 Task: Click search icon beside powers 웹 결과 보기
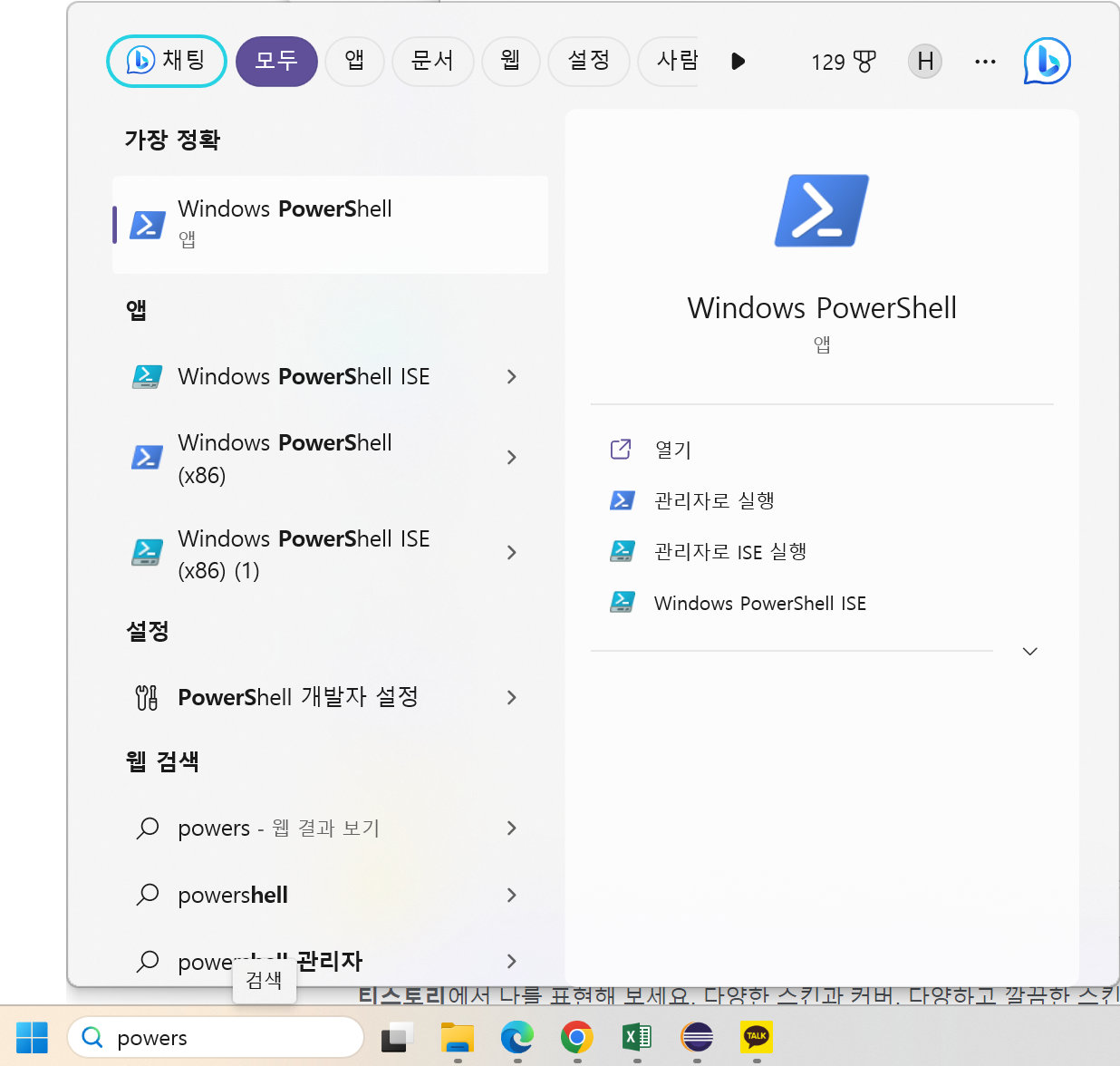click(147, 828)
